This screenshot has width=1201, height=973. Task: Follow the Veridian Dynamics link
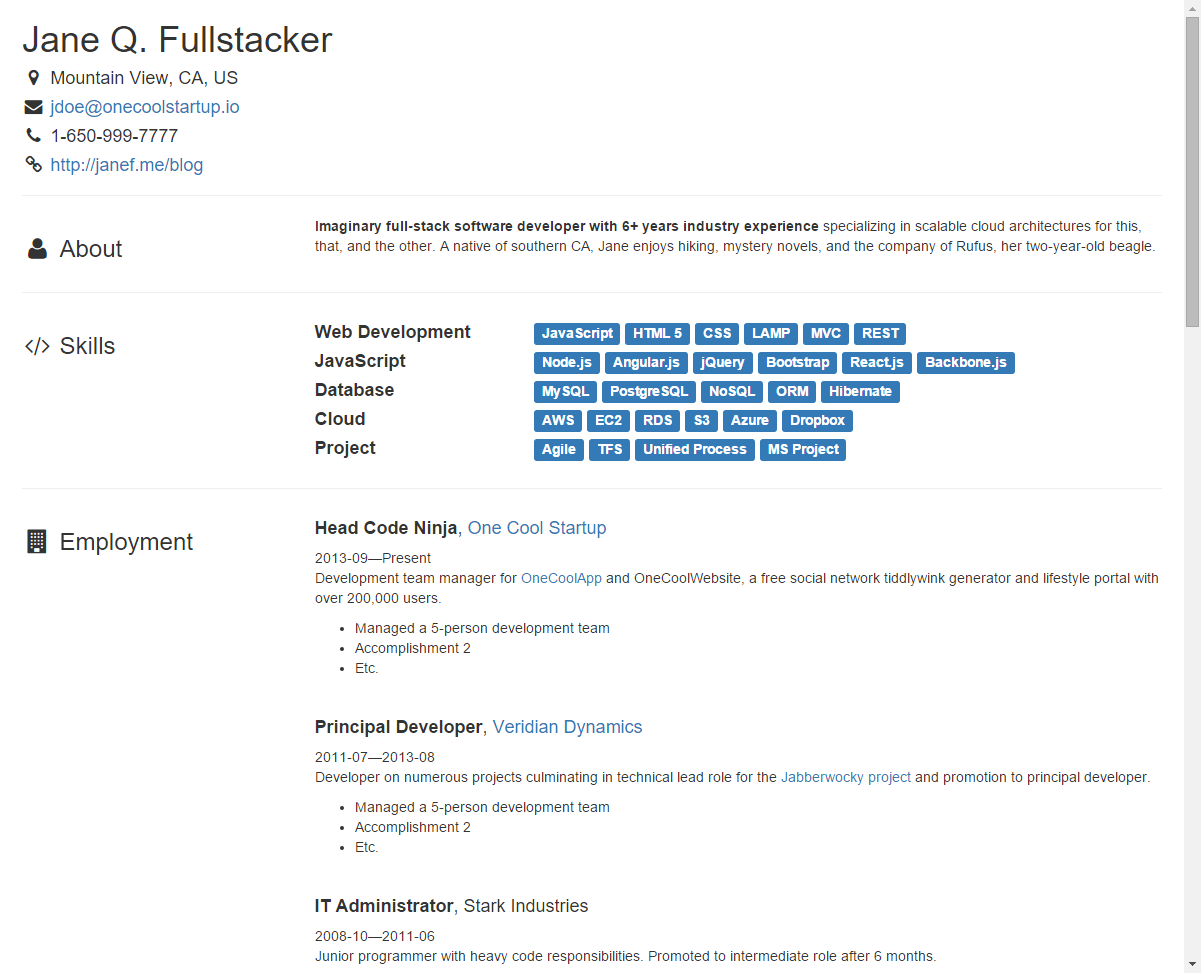[567, 727]
